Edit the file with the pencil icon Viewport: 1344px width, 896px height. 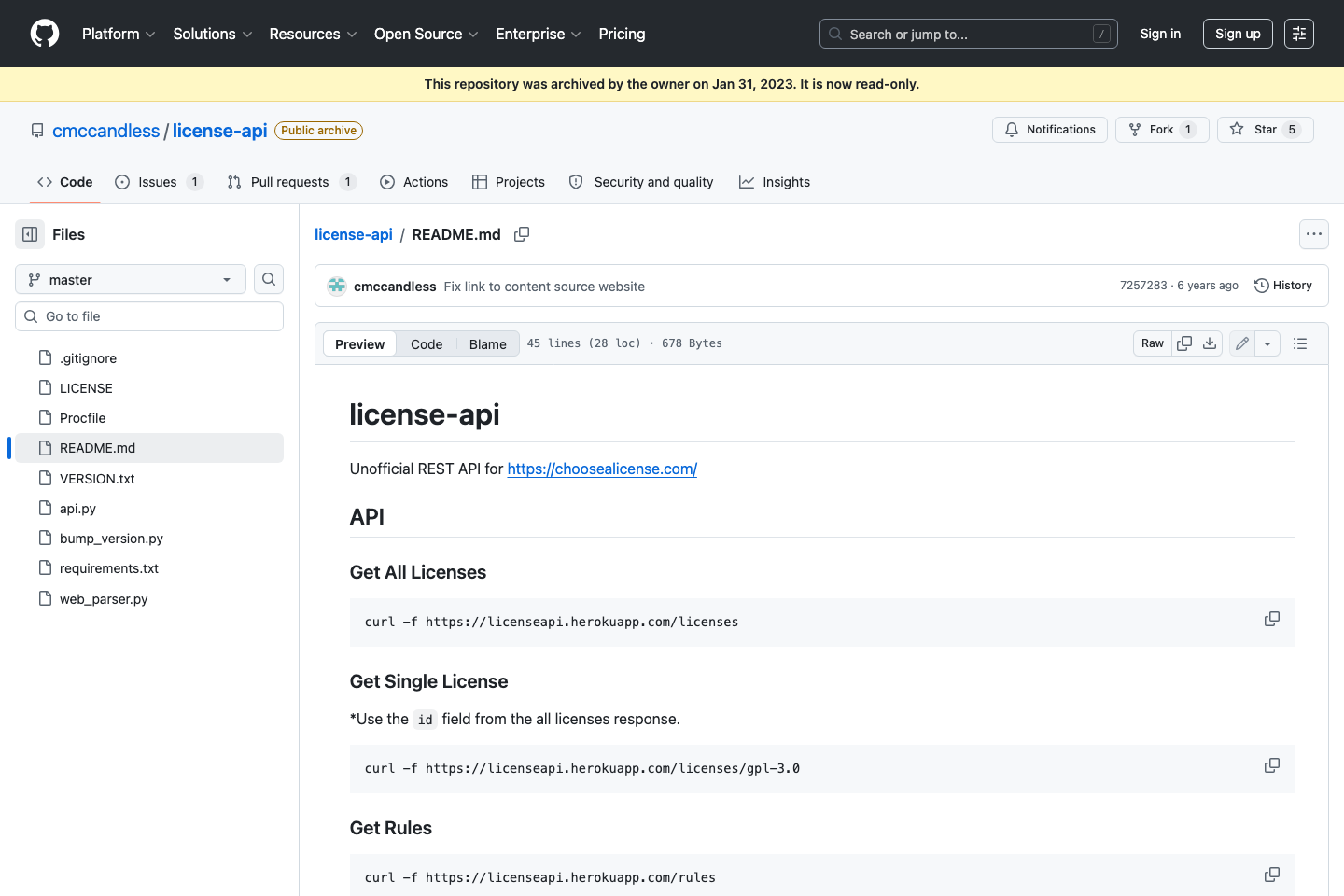1241,343
